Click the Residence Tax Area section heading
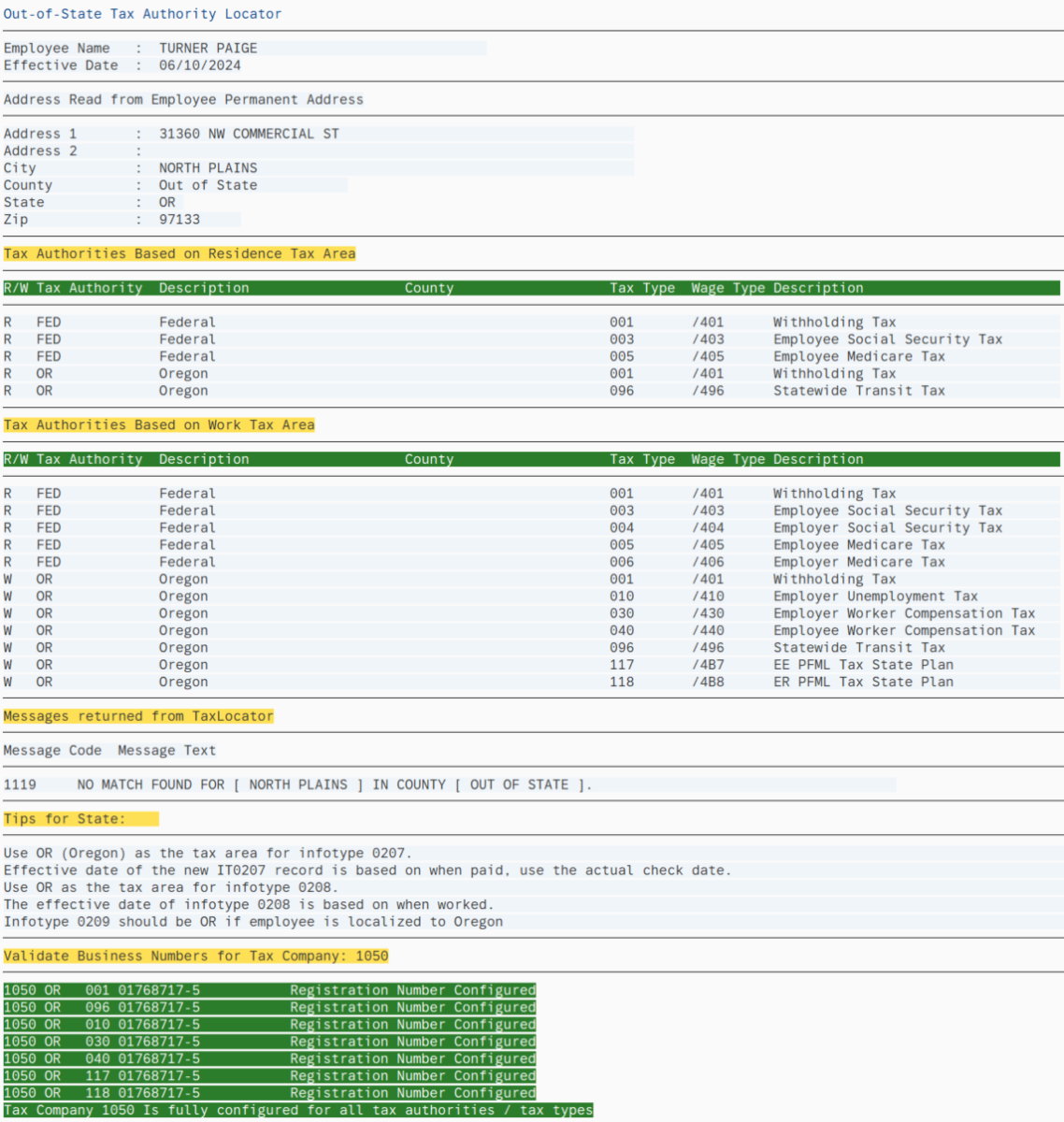The width and height of the screenshot is (1064, 1122). pyautogui.click(x=180, y=253)
